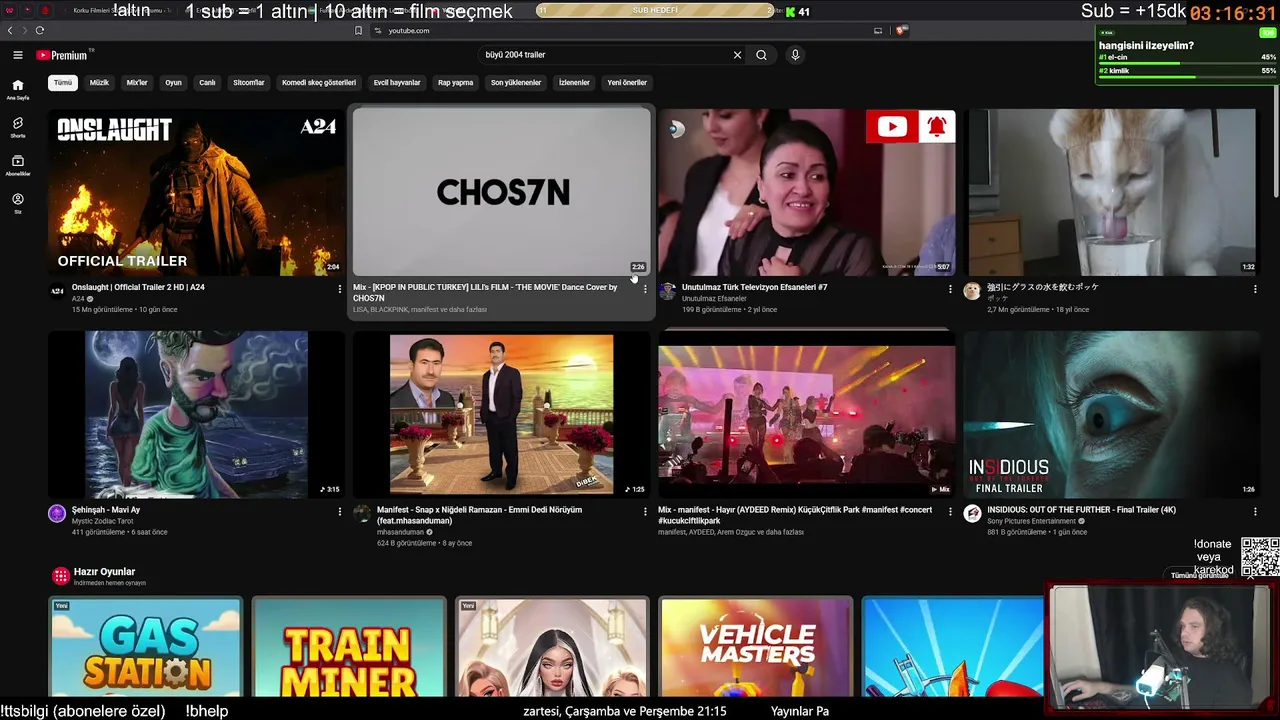The image size is (1280, 720).
Task: Open Shorts in the sidebar
Action: coord(18,128)
